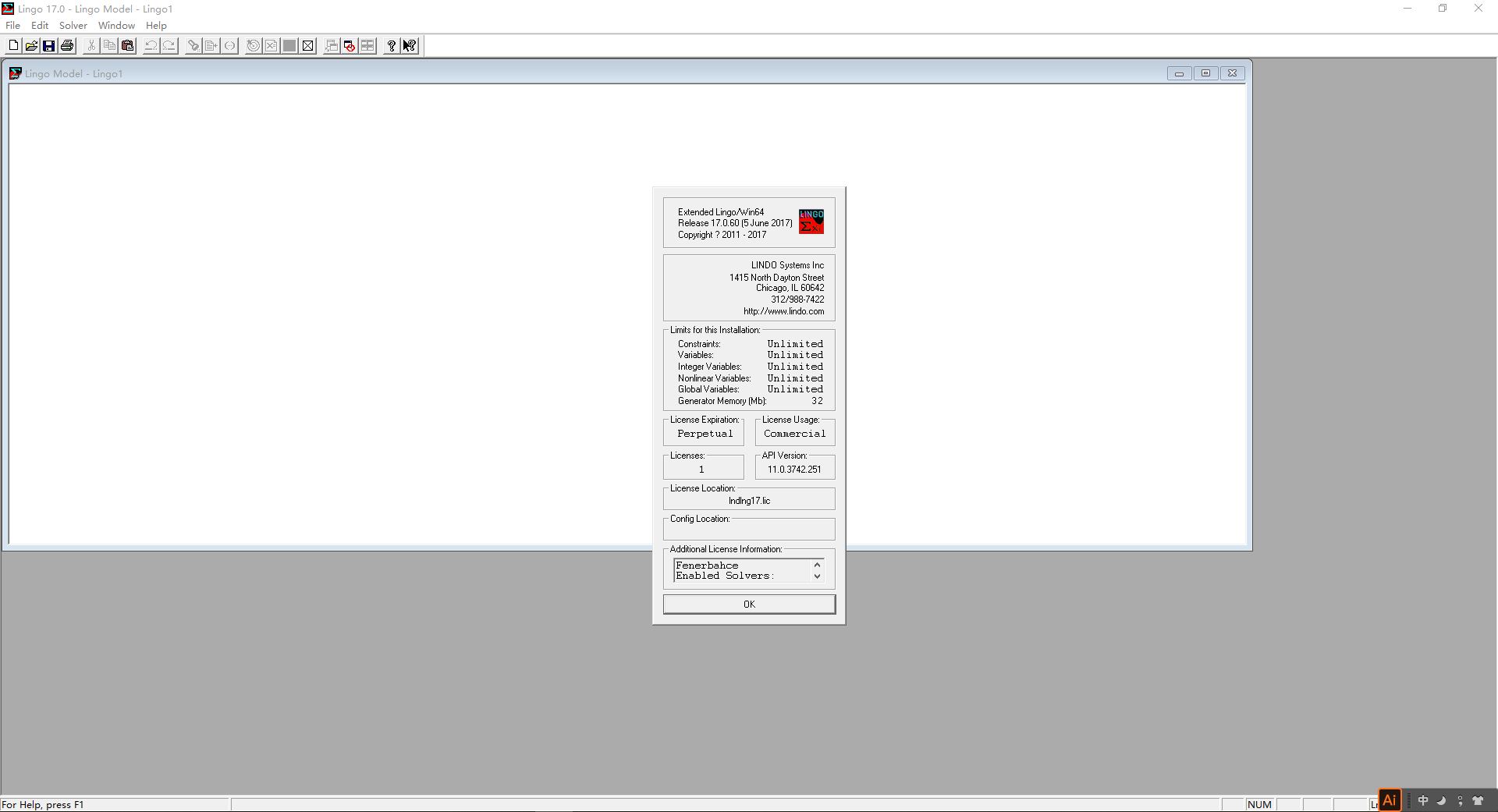Undo the last action in the toolbar
Viewport: 1498px width, 812px height.
[x=151, y=46]
